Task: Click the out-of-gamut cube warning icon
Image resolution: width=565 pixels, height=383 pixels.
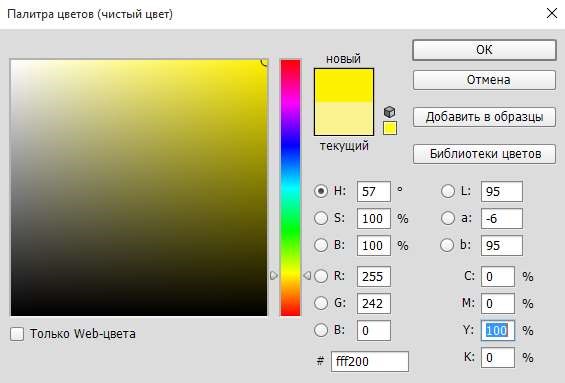Action: pos(390,112)
